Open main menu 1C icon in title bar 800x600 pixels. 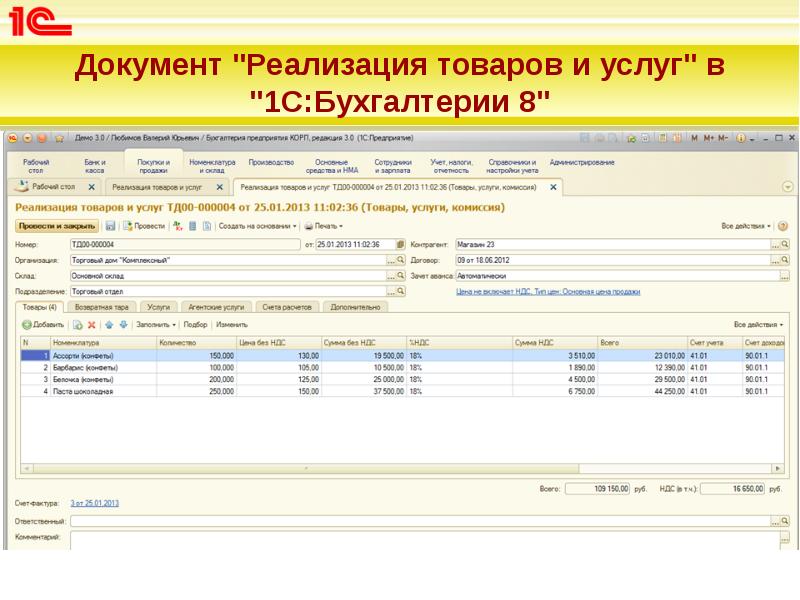coord(13,138)
